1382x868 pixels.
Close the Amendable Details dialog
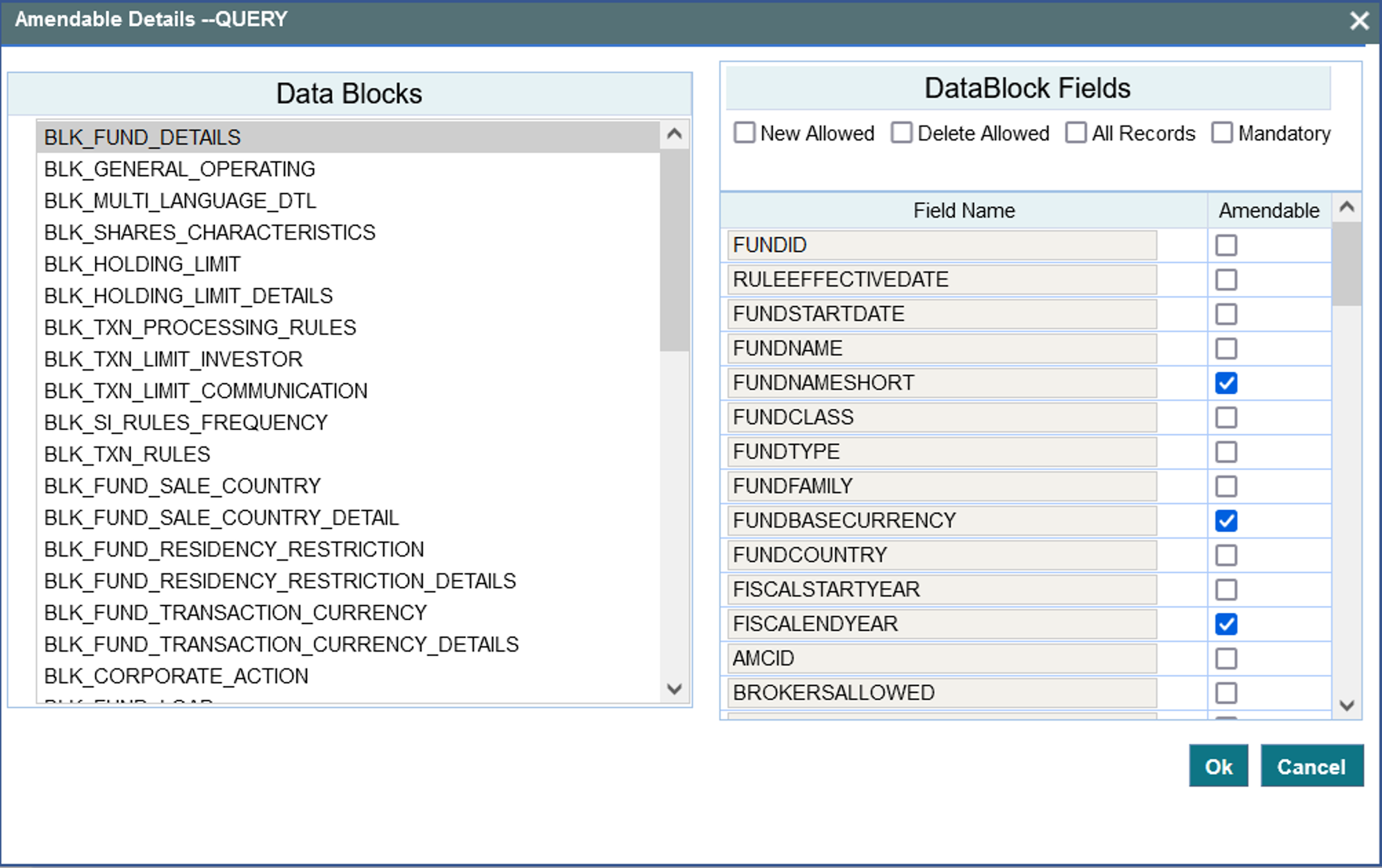(1359, 21)
